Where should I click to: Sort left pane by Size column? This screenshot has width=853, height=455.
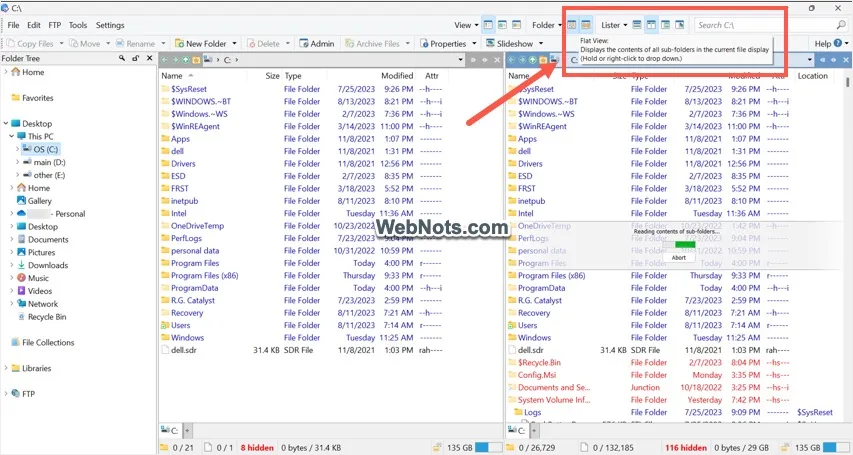[x=272, y=76]
